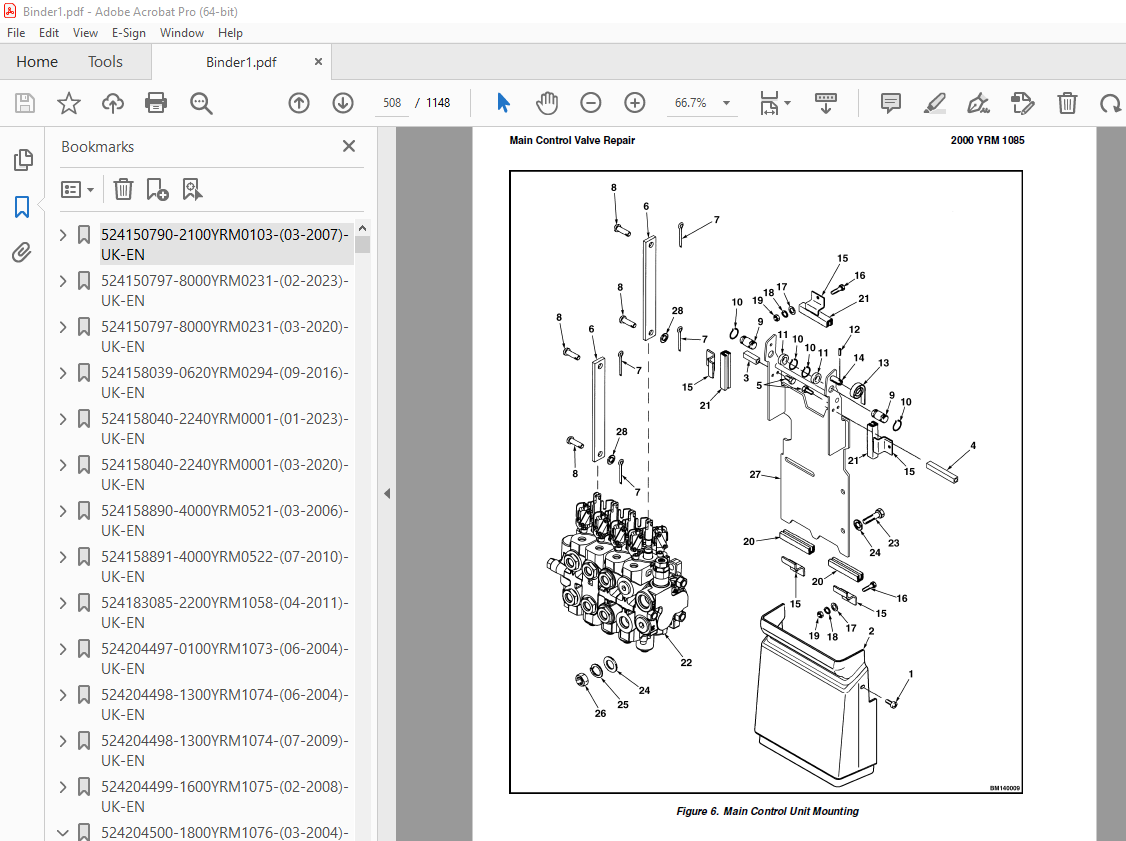Find the current bookmark

coord(192,190)
